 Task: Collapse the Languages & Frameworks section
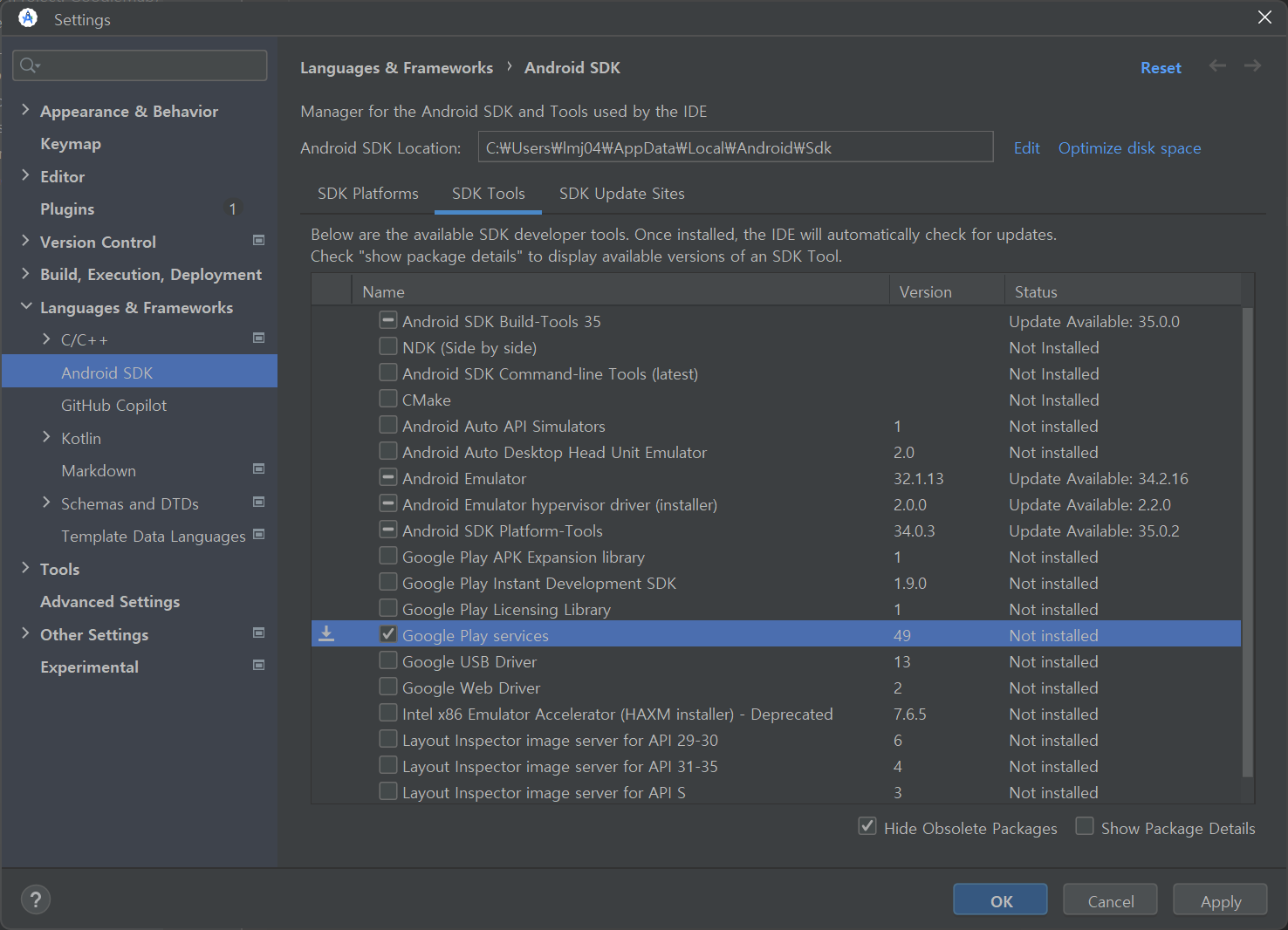(x=25, y=306)
